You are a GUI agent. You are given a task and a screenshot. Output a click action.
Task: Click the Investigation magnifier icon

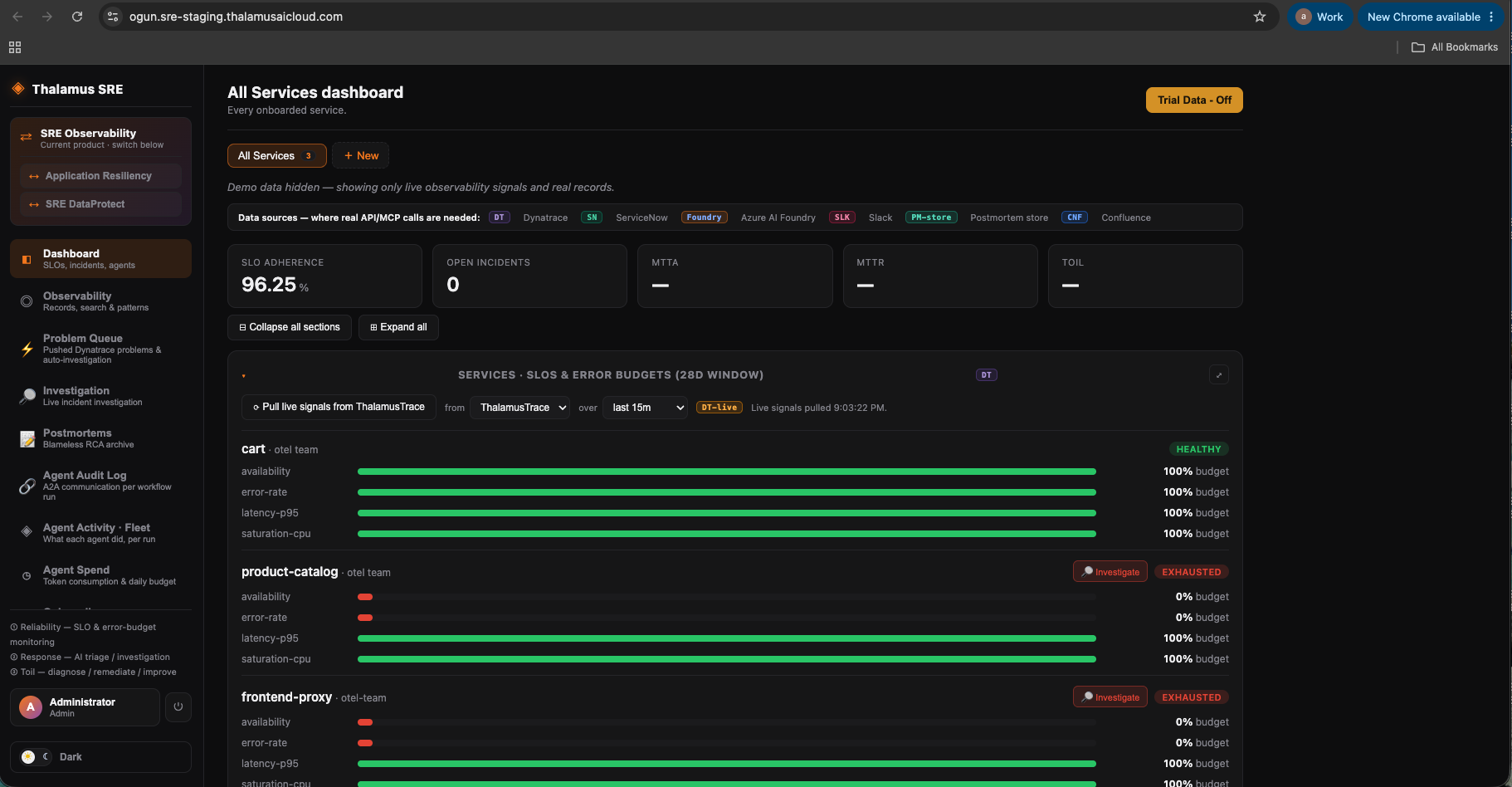click(x=27, y=396)
